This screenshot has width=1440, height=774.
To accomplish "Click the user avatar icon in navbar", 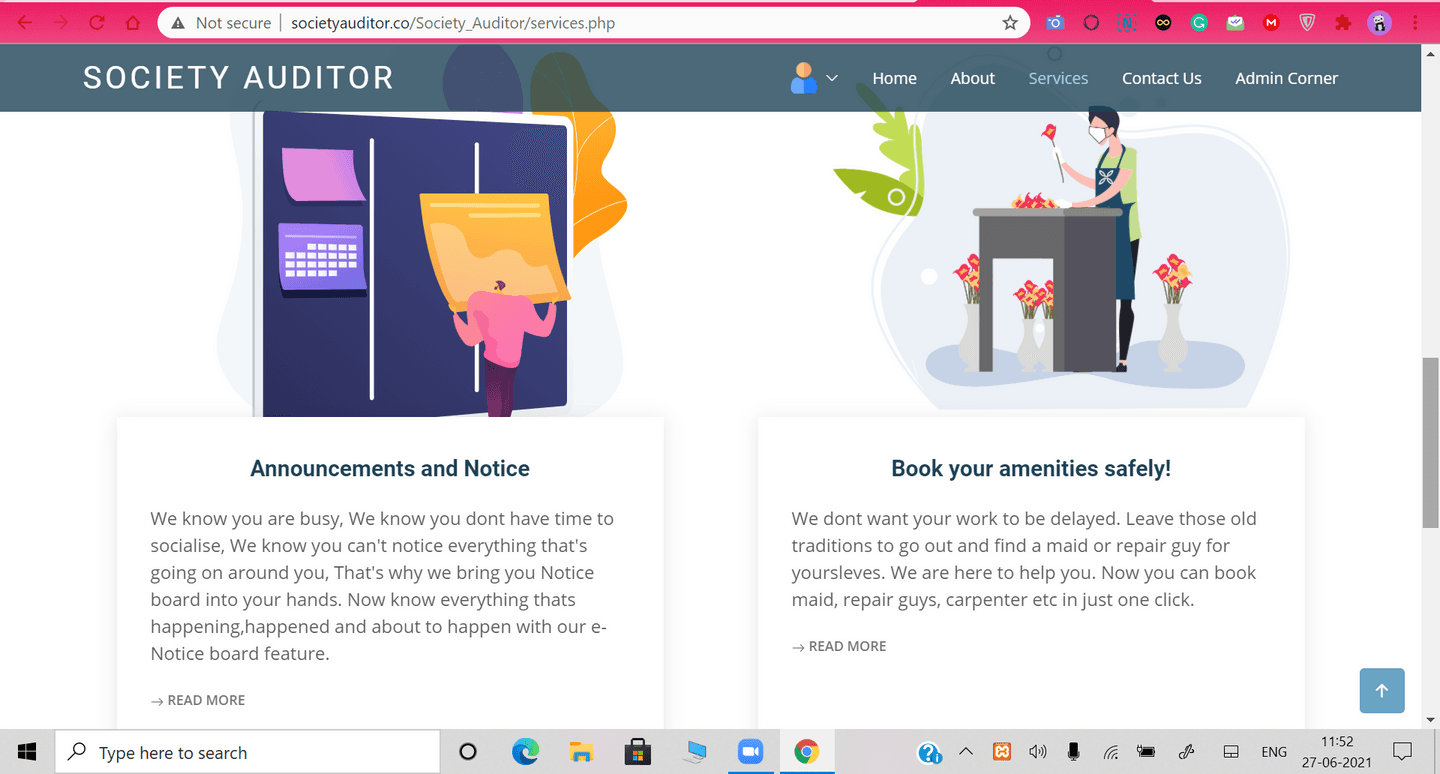I will (x=804, y=78).
